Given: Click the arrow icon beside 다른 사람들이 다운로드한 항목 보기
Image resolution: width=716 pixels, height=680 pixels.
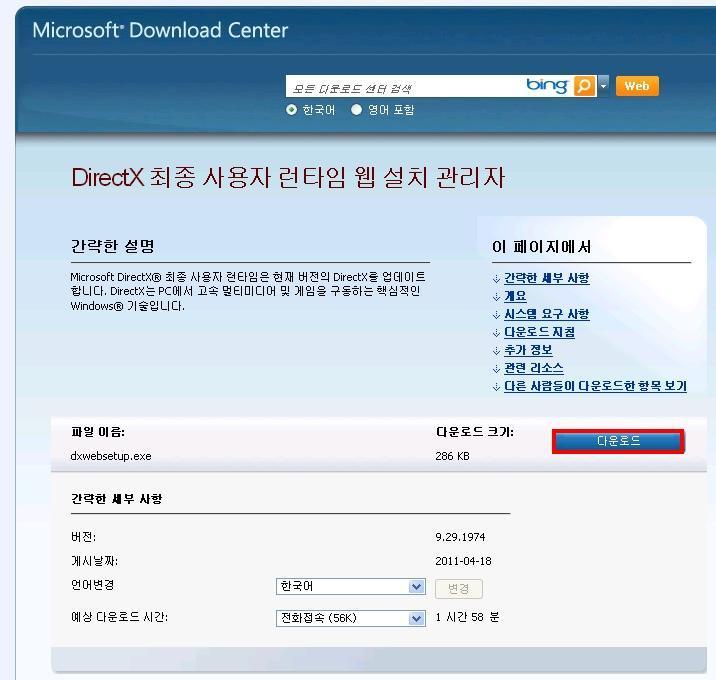Looking at the screenshot, I should click(x=496, y=387).
